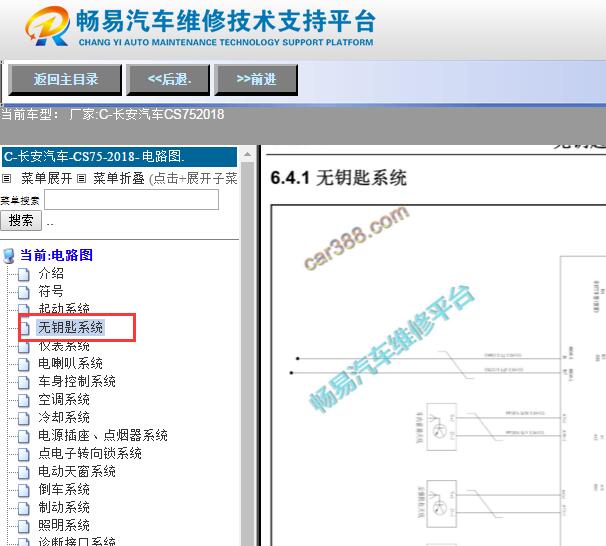Image resolution: width=606 pixels, height=546 pixels.
Task: Open the 当前:电路图 root node
Action: (56, 255)
